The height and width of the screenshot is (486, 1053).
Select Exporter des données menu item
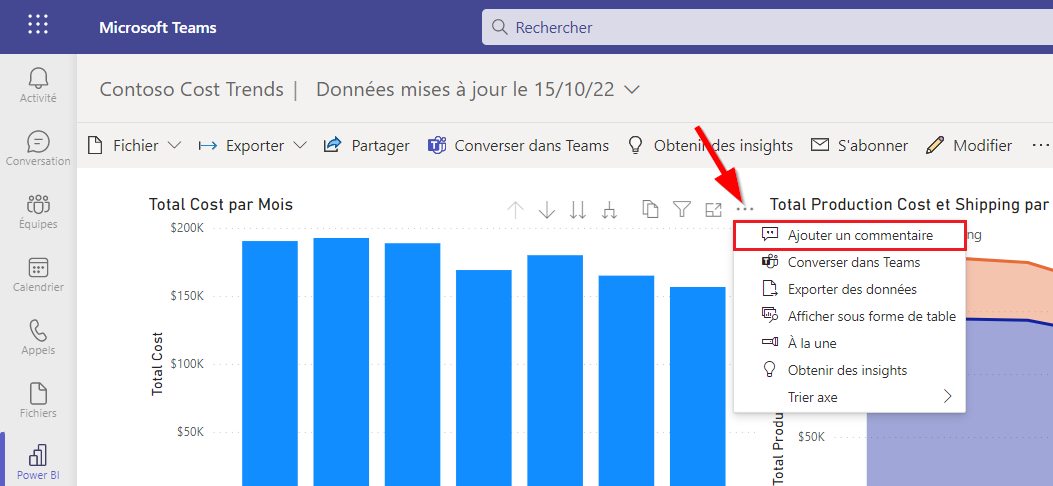tap(850, 289)
